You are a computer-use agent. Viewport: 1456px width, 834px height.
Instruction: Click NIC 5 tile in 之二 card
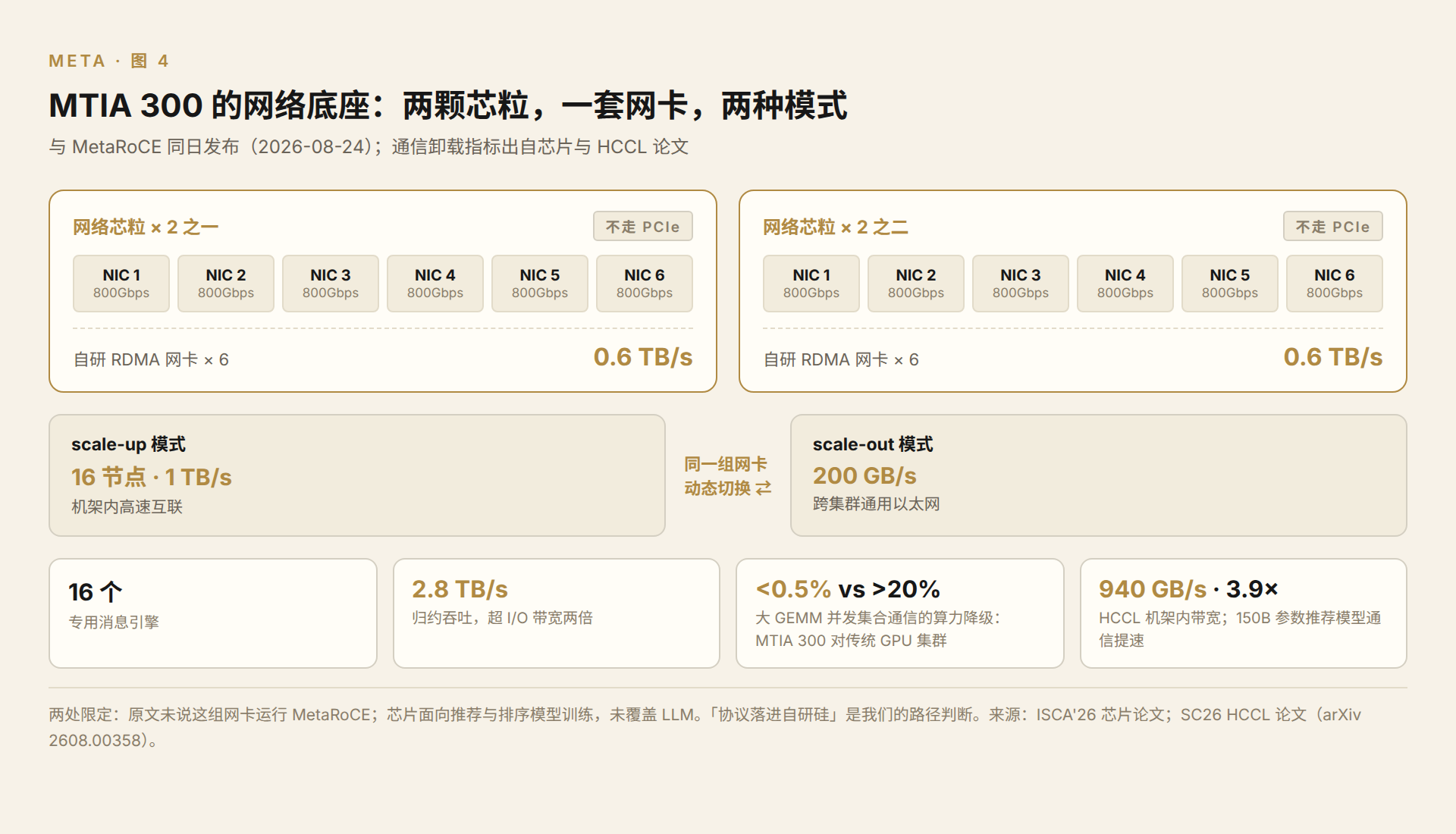(1230, 284)
